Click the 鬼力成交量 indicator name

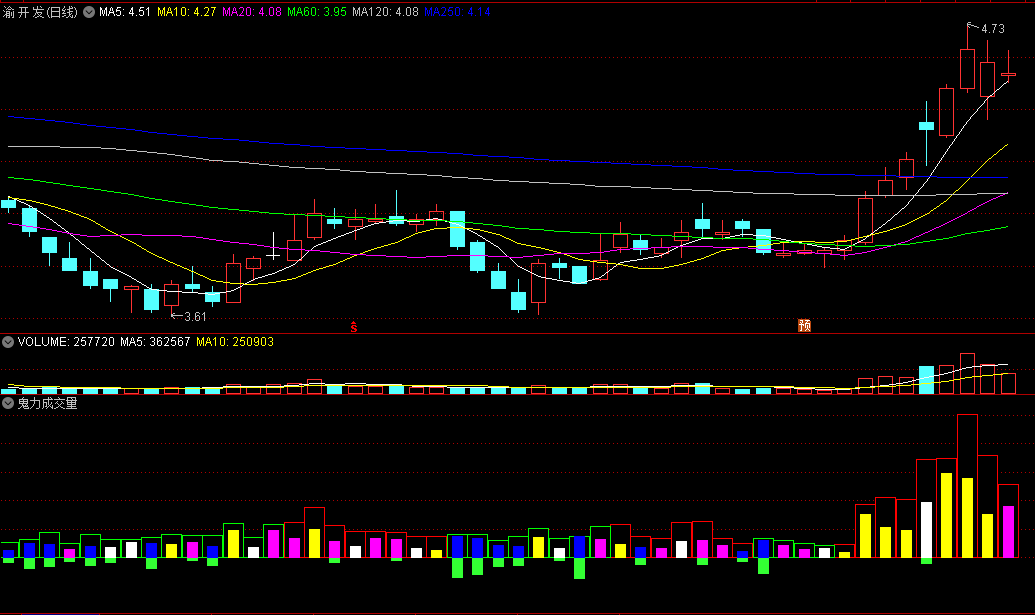click(48, 403)
